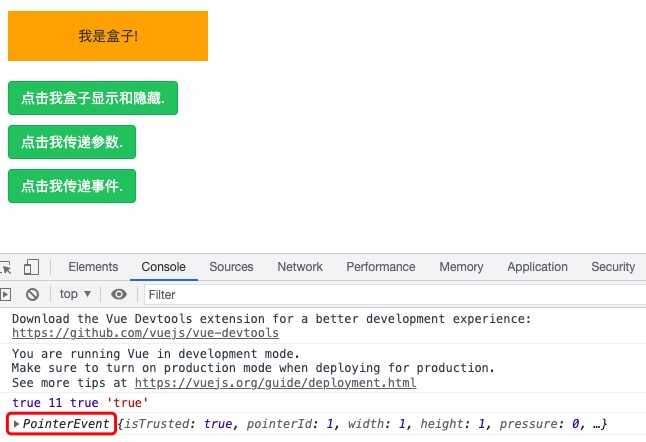
Task: Click the console Filter input field
Action: [x=390, y=294]
